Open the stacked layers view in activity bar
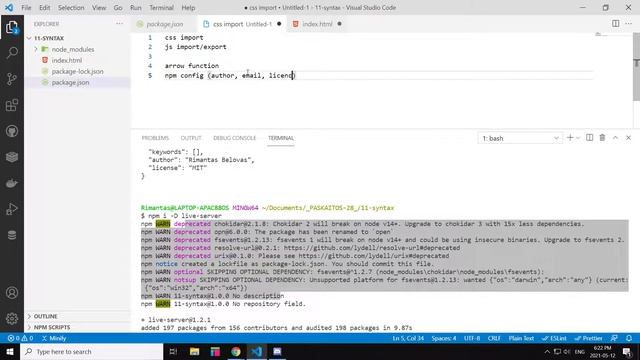The image size is (640, 360). [12, 157]
